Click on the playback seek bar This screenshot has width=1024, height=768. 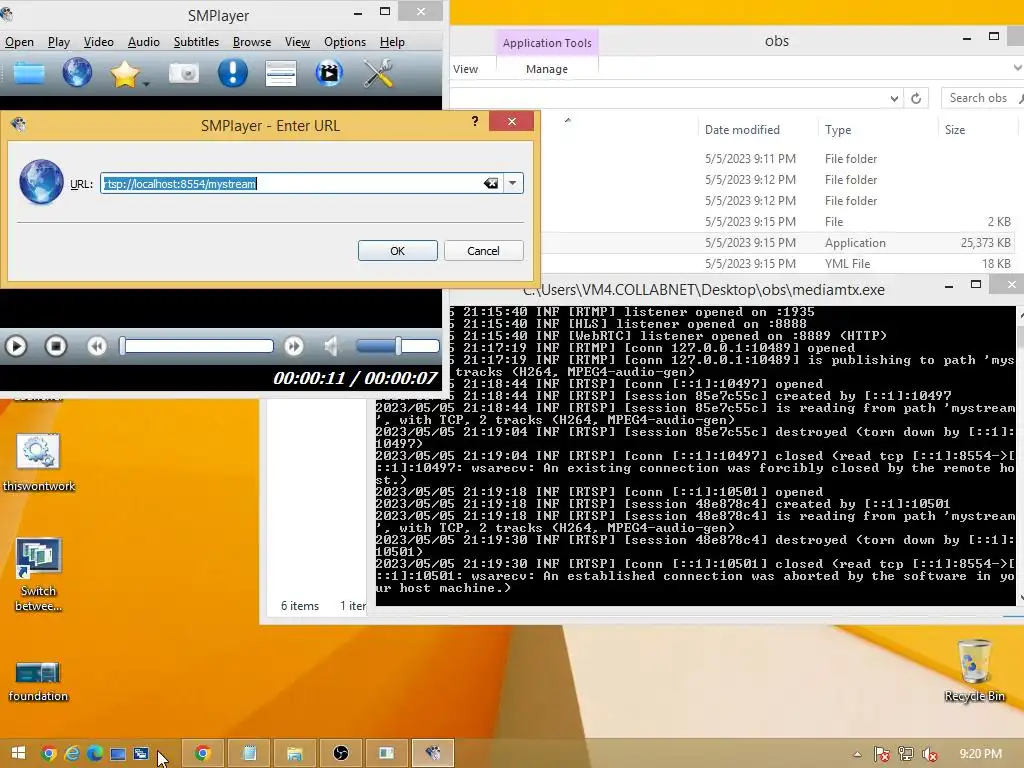click(196, 345)
